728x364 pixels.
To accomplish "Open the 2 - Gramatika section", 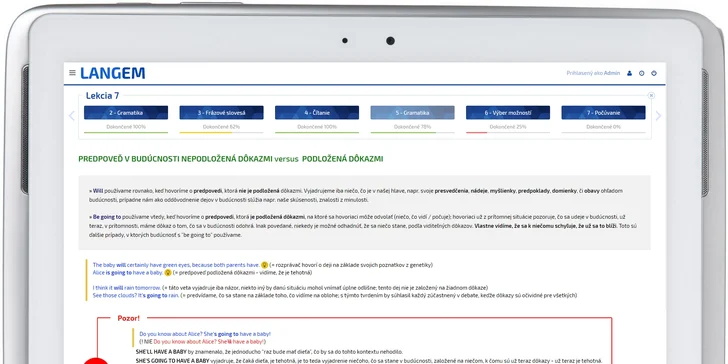I will coord(126,112).
